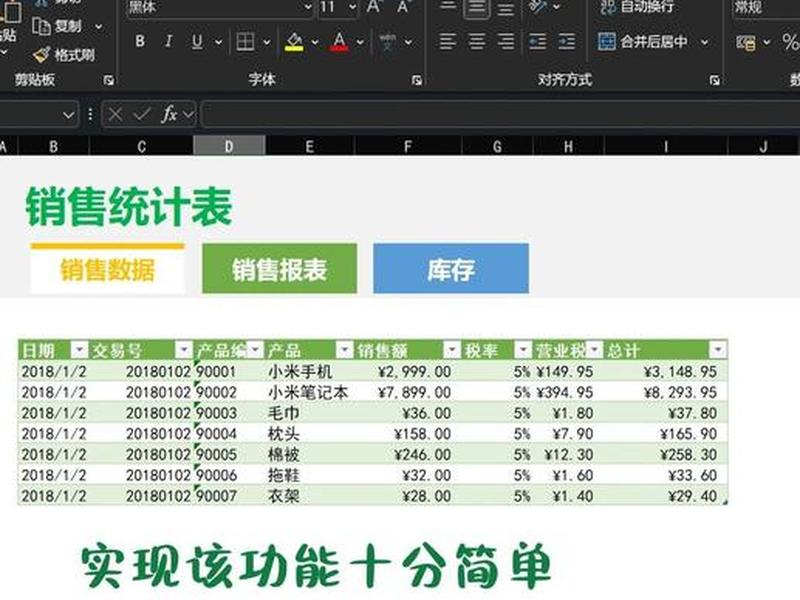Center text horizontally

coord(477,41)
